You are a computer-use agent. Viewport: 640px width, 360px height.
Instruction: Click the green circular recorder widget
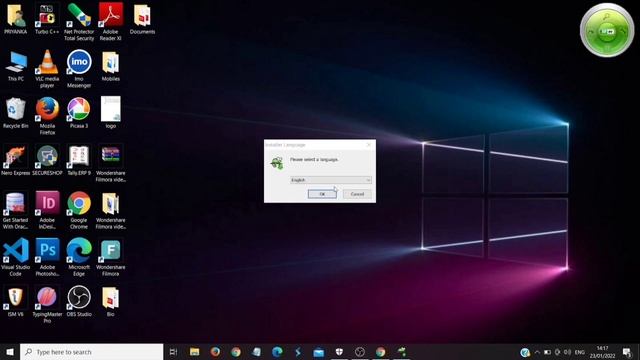click(x=607, y=31)
